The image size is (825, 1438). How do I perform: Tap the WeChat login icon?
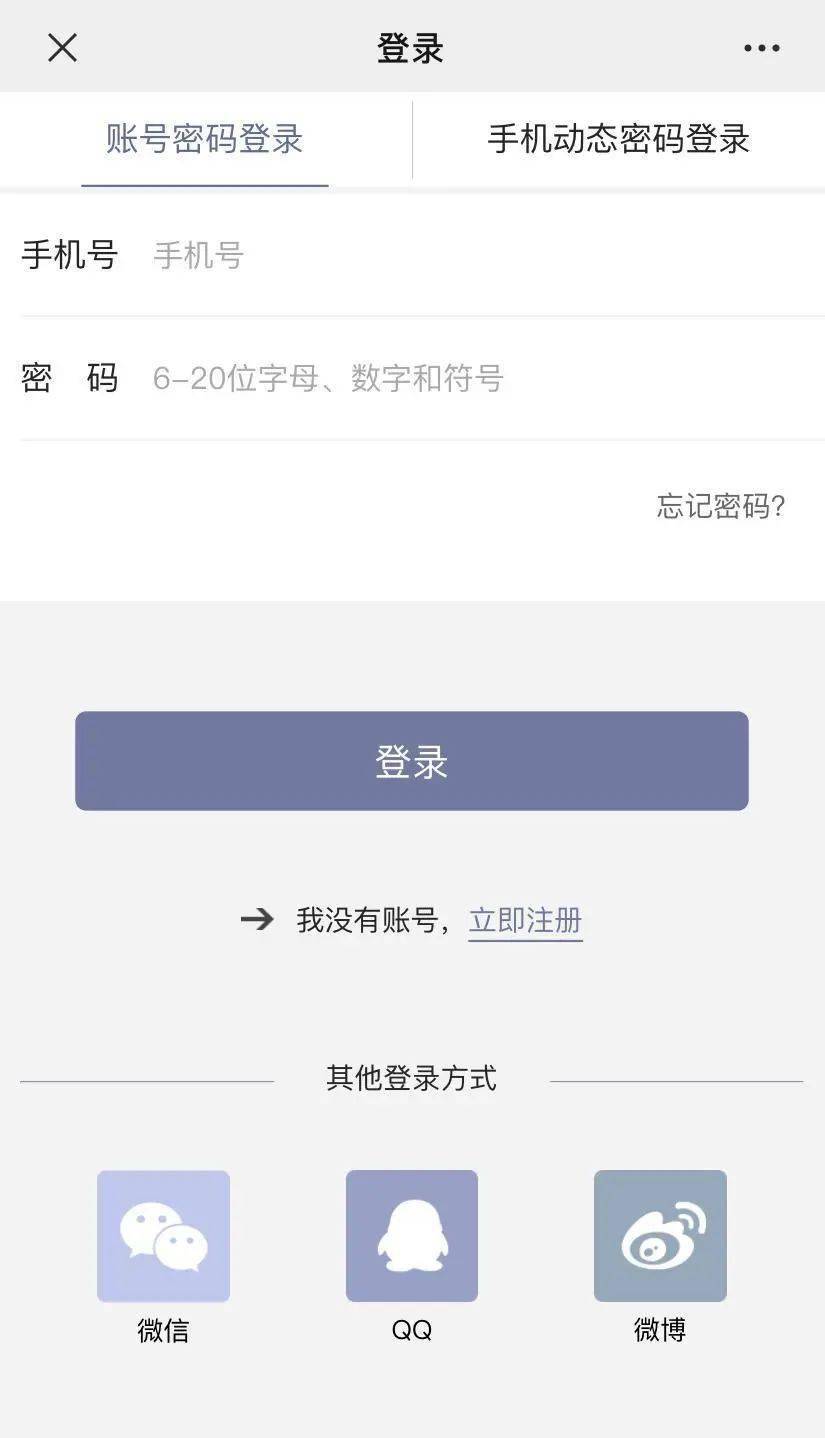(163, 1236)
